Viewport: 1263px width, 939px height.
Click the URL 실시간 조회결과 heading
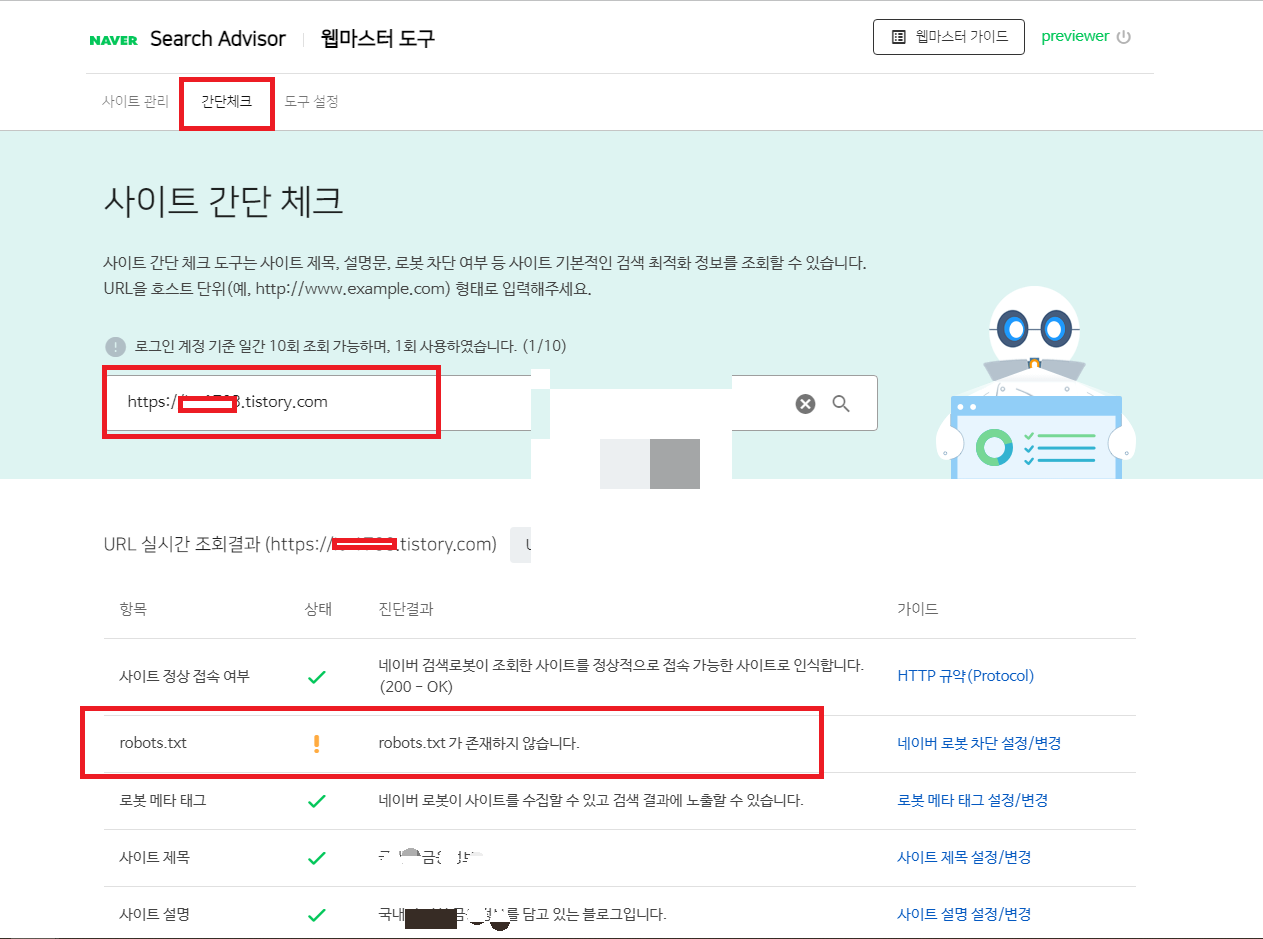tap(300, 545)
